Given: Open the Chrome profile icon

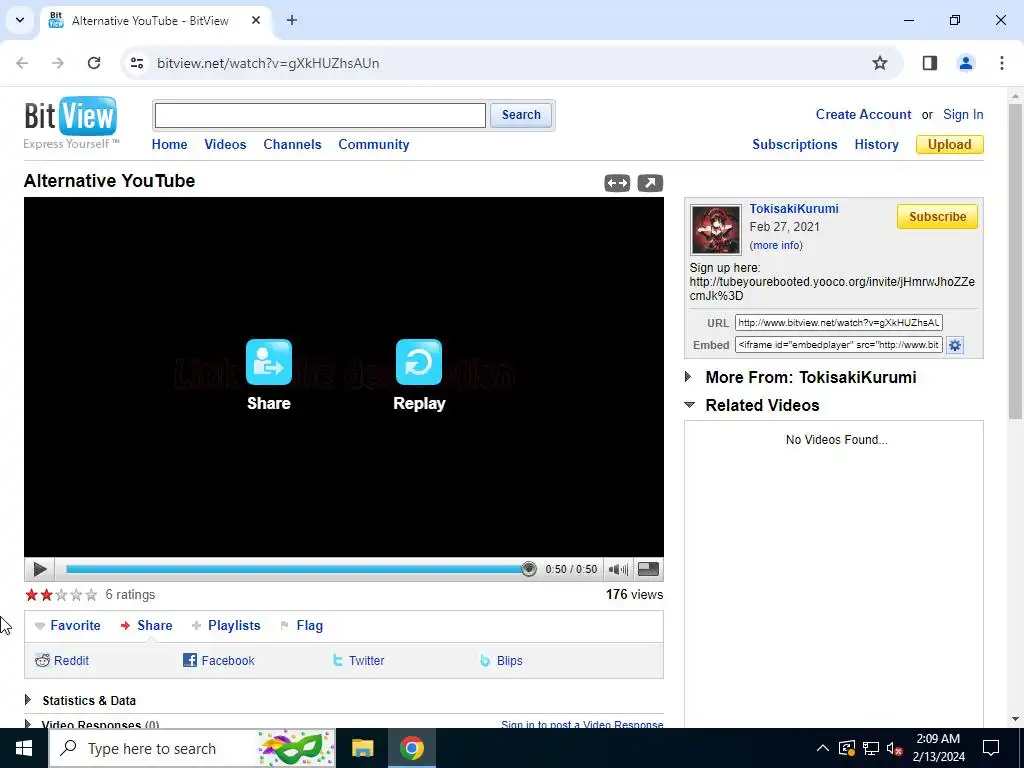Looking at the screenshot, I should click(x=966, y=63).
